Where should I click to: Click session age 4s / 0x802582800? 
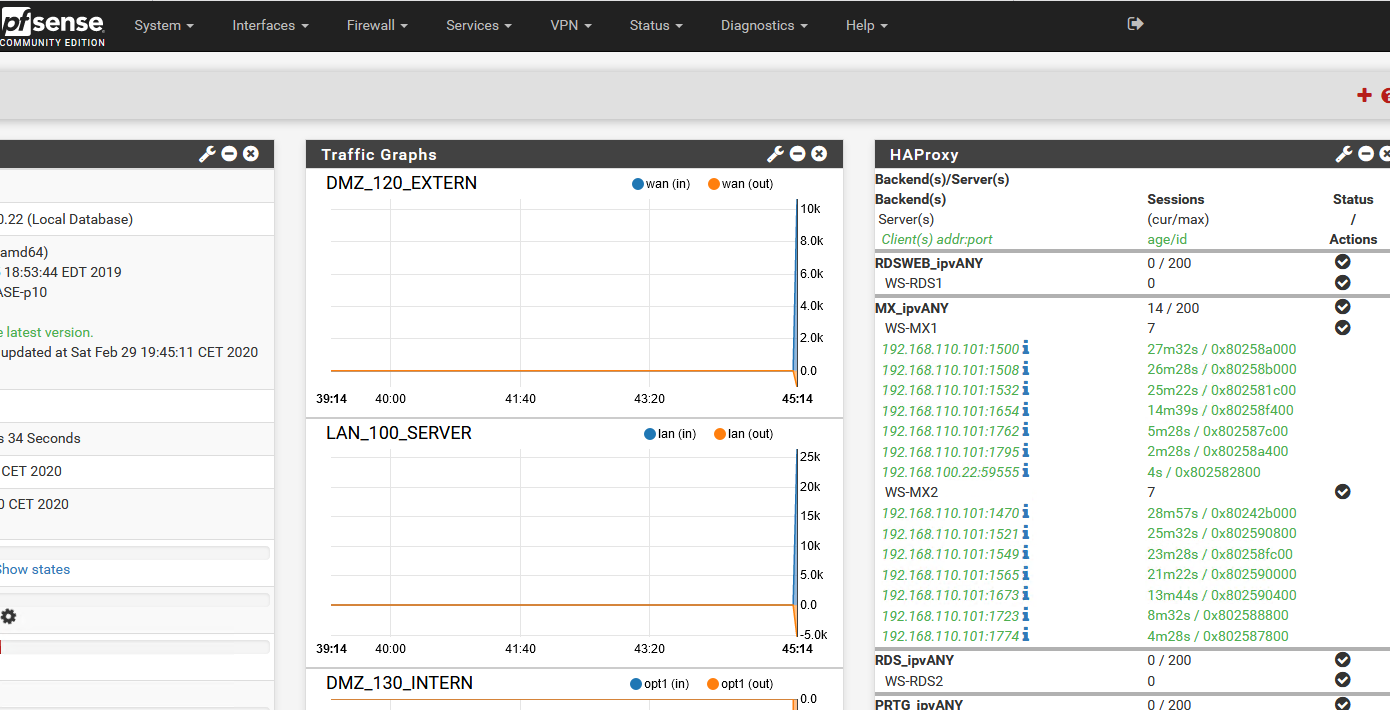point(1204,472)
